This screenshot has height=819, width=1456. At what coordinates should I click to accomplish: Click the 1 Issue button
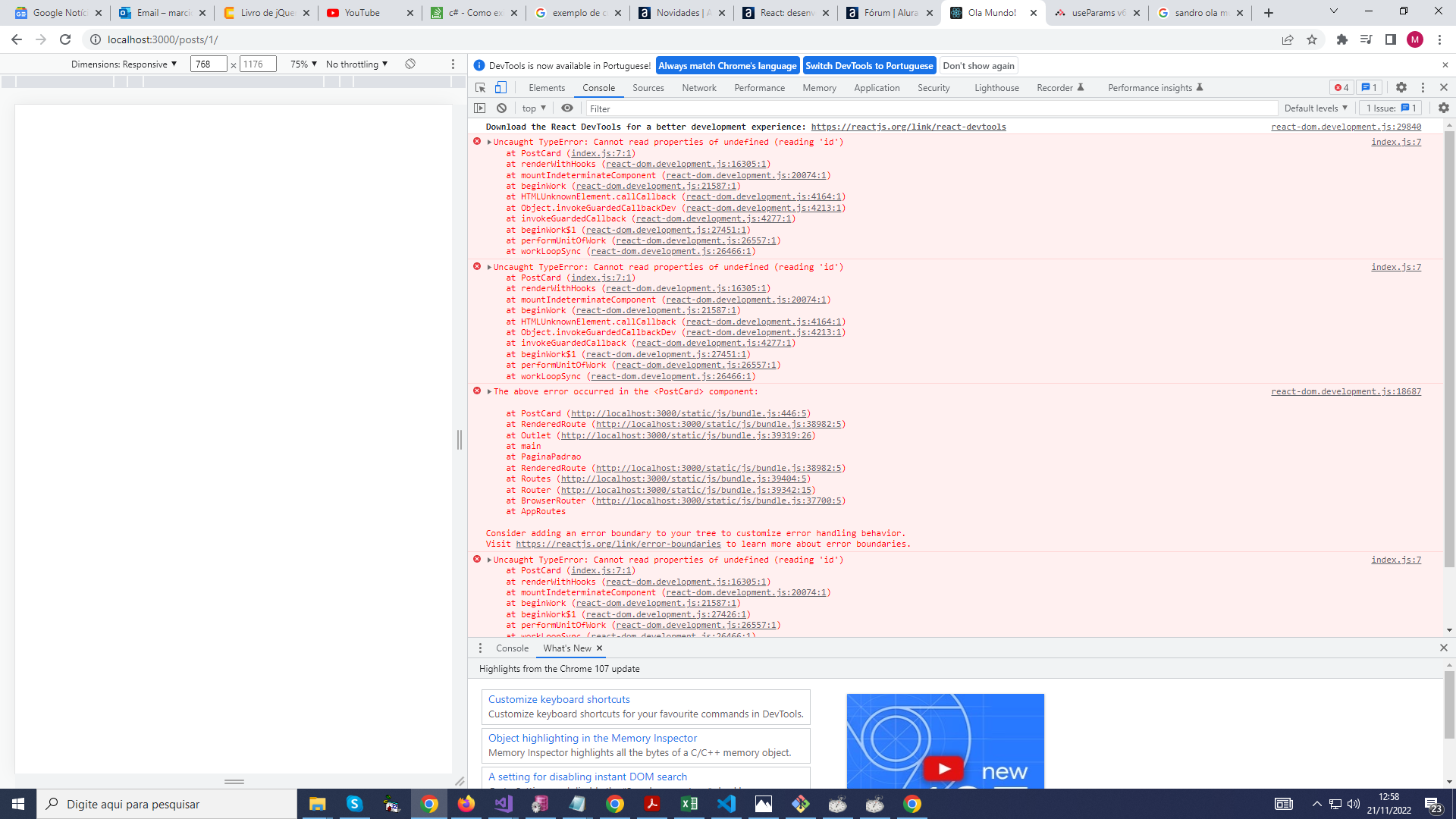click(x=1391, y=108)
